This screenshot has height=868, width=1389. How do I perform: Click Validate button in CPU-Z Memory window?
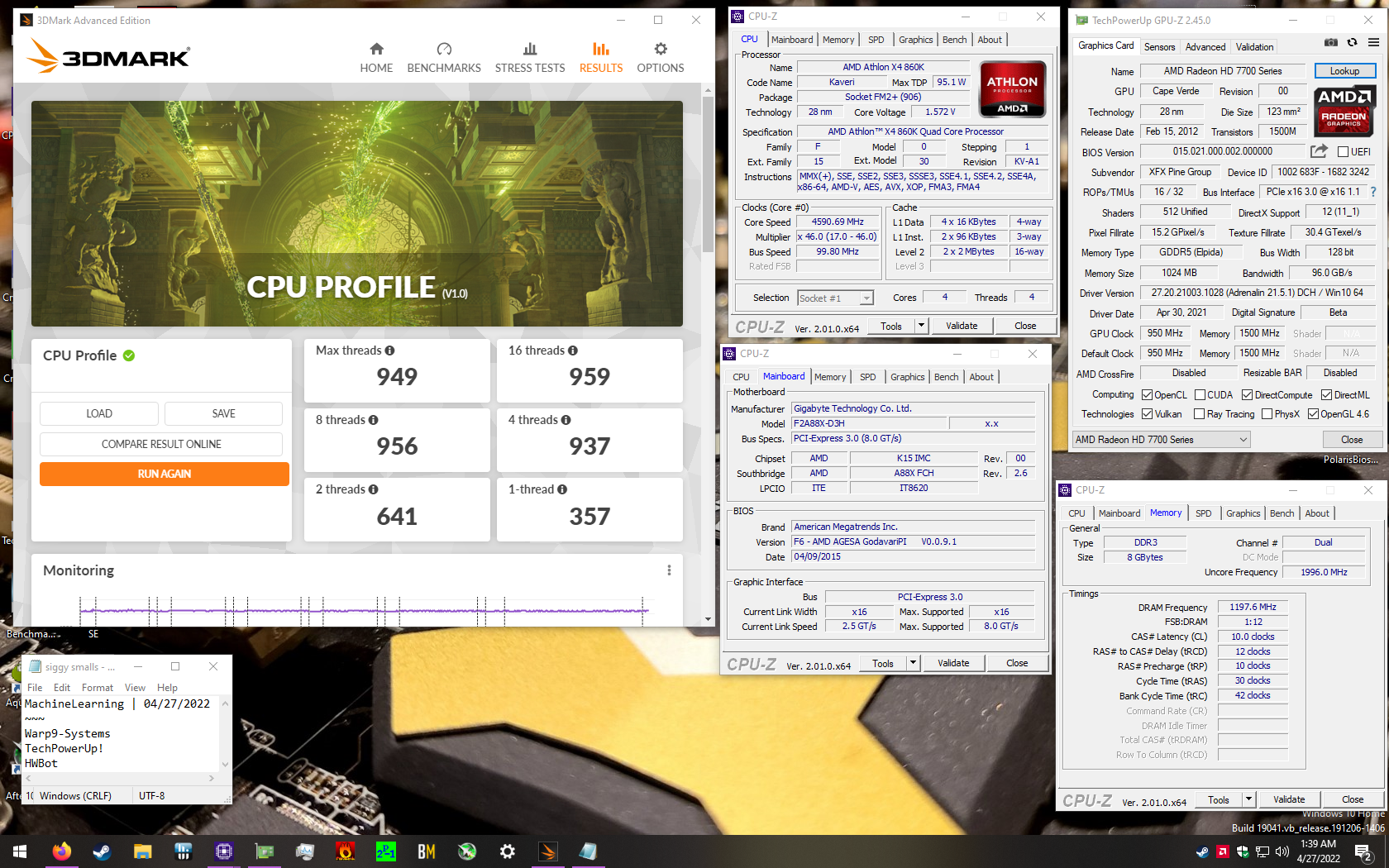pos(1288,799)
